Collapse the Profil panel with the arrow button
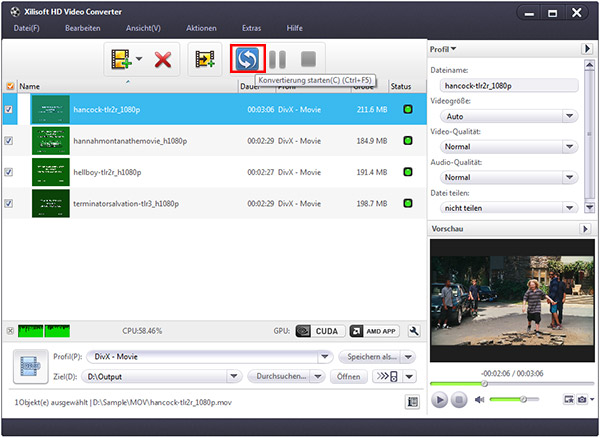The image size is (600, 437). [587, 49]
